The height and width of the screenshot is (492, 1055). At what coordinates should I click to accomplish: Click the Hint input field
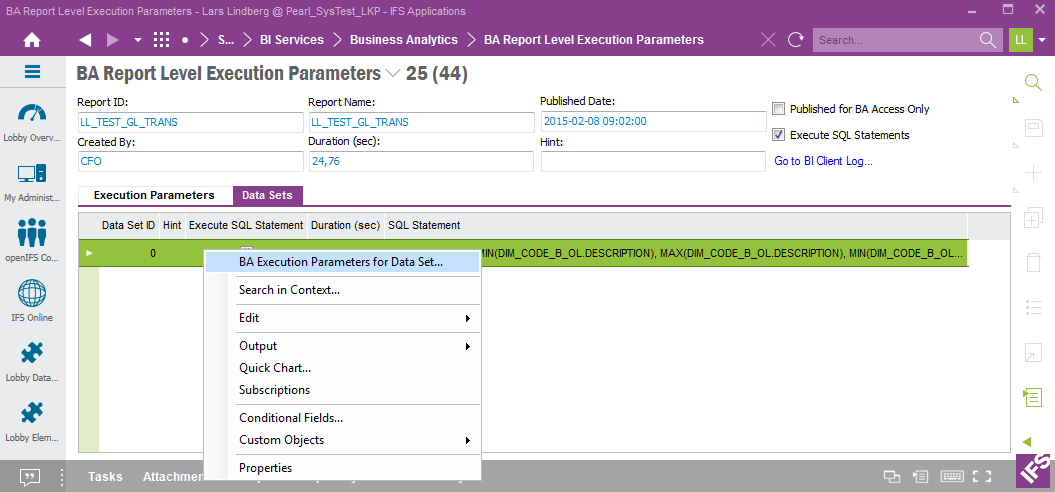pyautogui.click(x=653, y=162)
